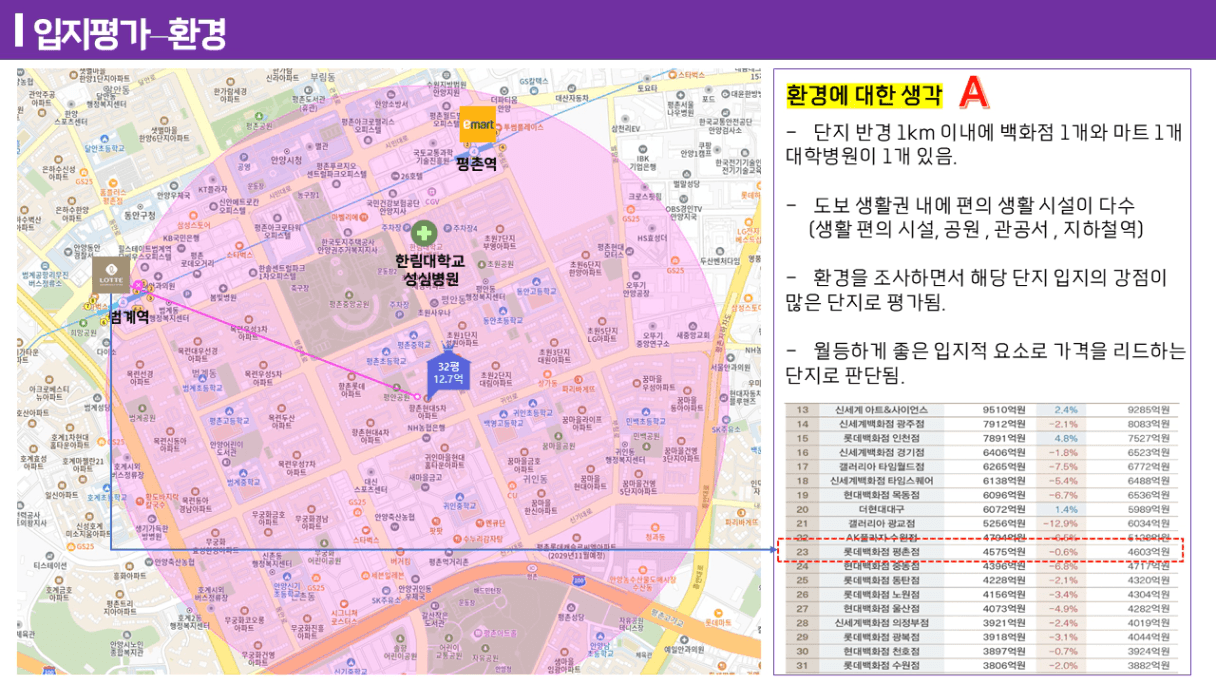
Task: Select table row 롯데백화점 인천점
Action: (x=982, y=438)
